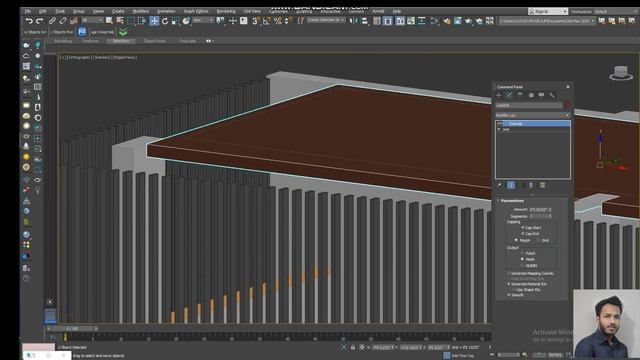
Task: Open the Create tab in Command Panel
Action: pos(499,95)
